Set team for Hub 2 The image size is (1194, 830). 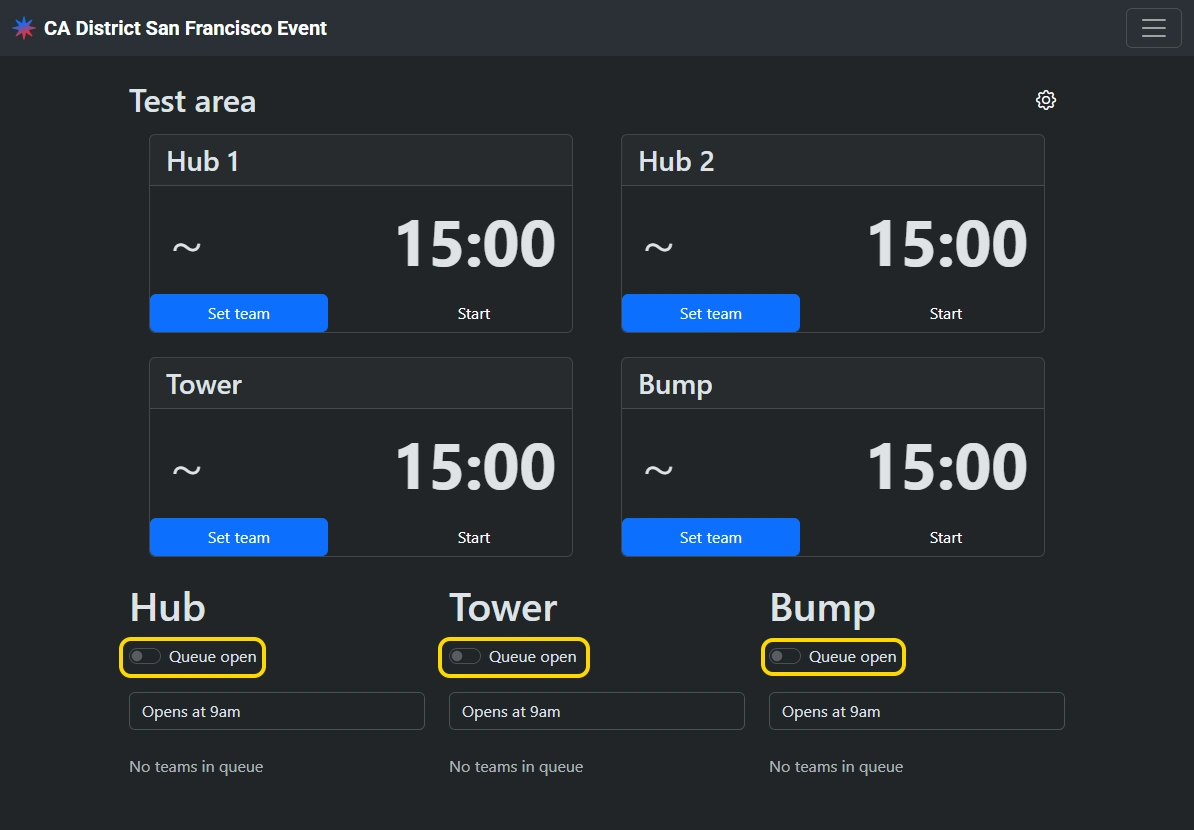pyautogui.click(x=710, y=313)
